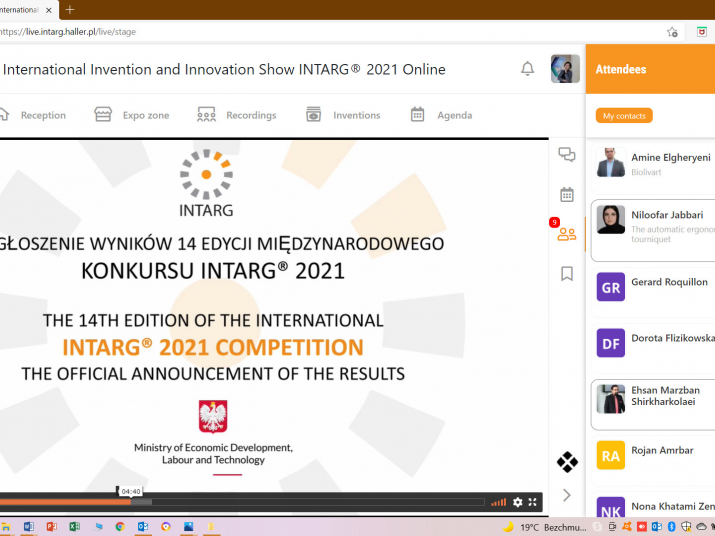The image size is (715, 536).
Task: Open user profile avatar menu
Action: point(565,69)
